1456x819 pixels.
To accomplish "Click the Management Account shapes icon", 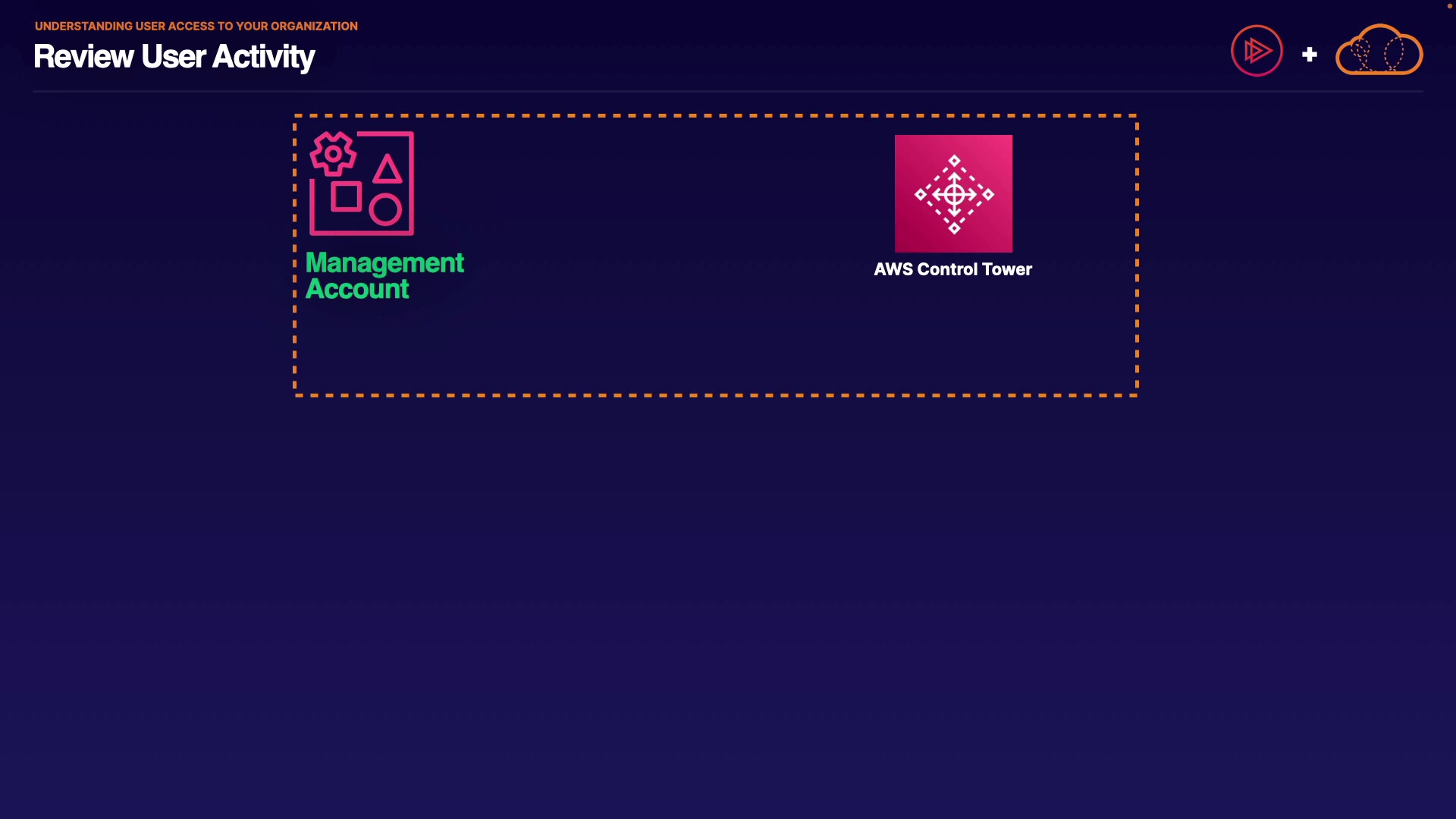I will [x=362, y=184].
